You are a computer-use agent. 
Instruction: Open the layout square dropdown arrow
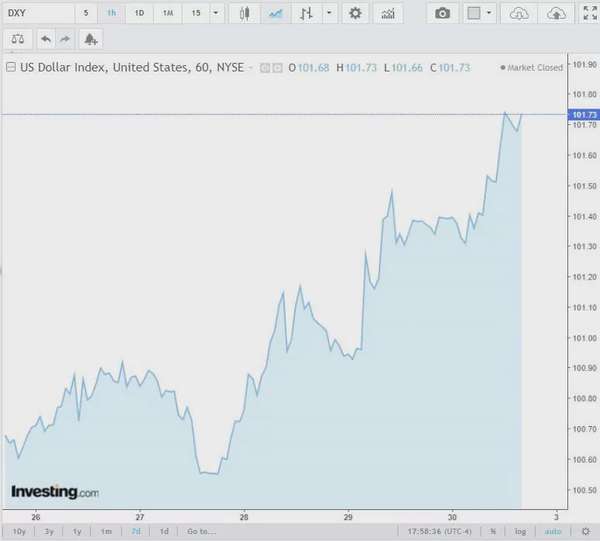pos(489,13)
